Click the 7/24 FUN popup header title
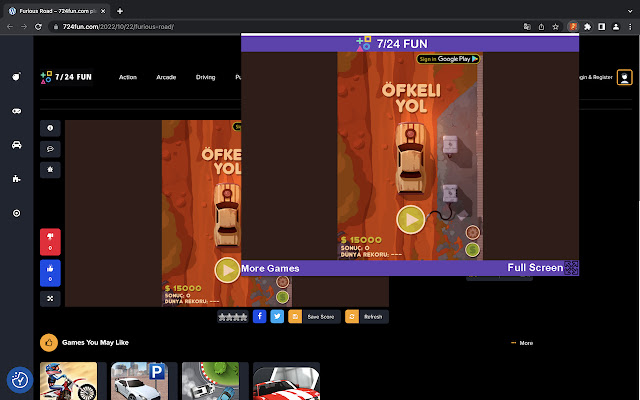This screenshot has height=400, width=640. pyautogui.click(x=392, y=44)
